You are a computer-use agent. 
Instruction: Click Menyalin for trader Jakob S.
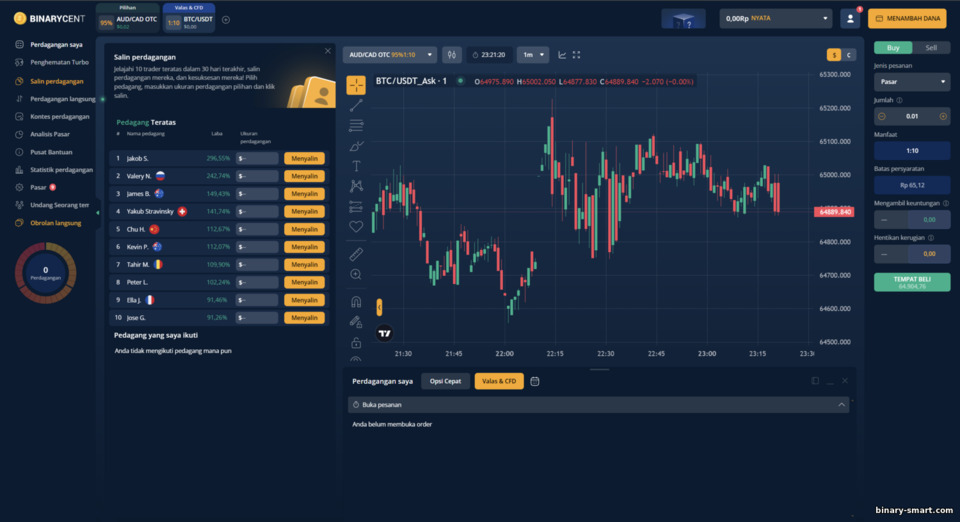point(304,158)
